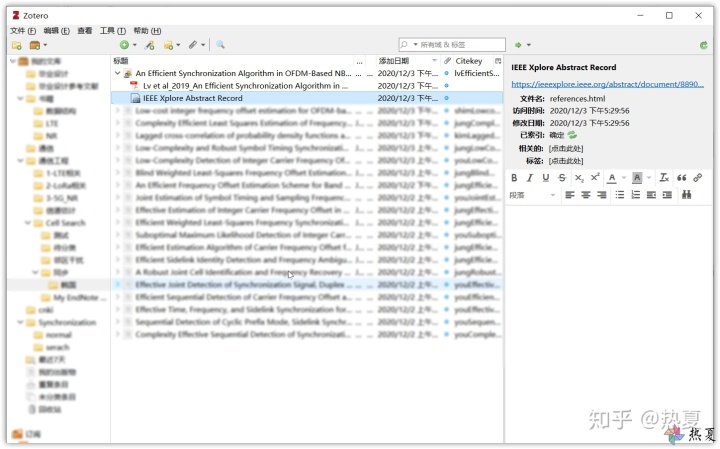
Task: Sort by the 标题 column header
Action: (x=232, y=61)
